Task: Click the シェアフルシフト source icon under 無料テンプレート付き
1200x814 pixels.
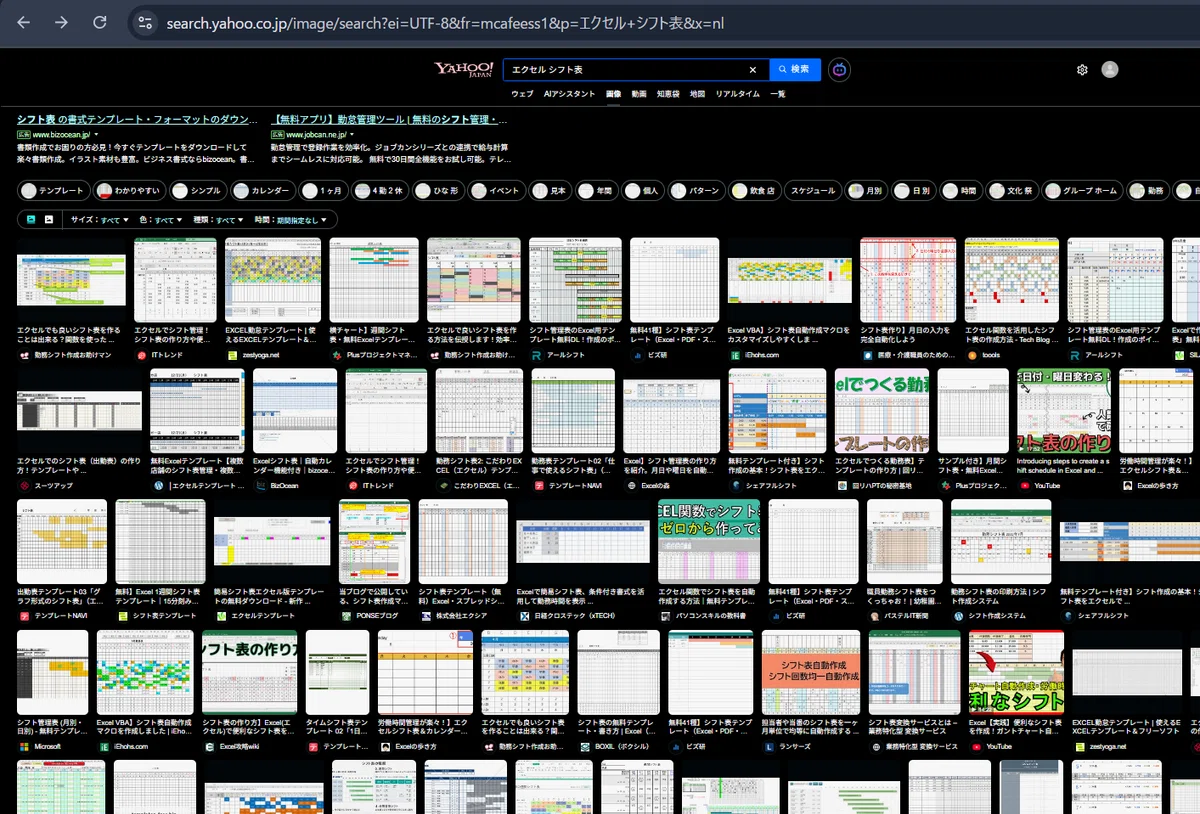Action: click(735, 485)
